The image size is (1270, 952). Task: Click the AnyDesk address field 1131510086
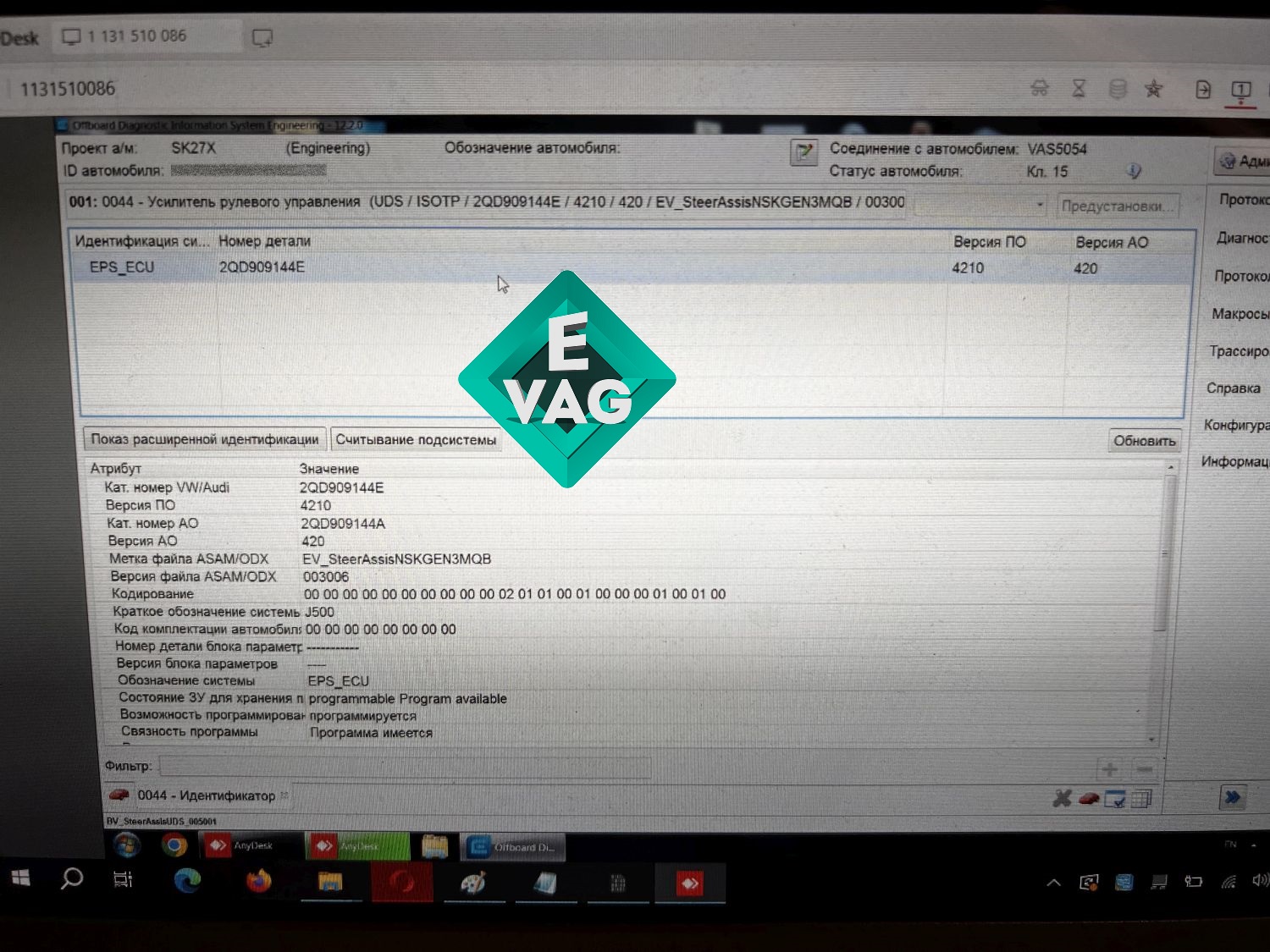[68, 89]
